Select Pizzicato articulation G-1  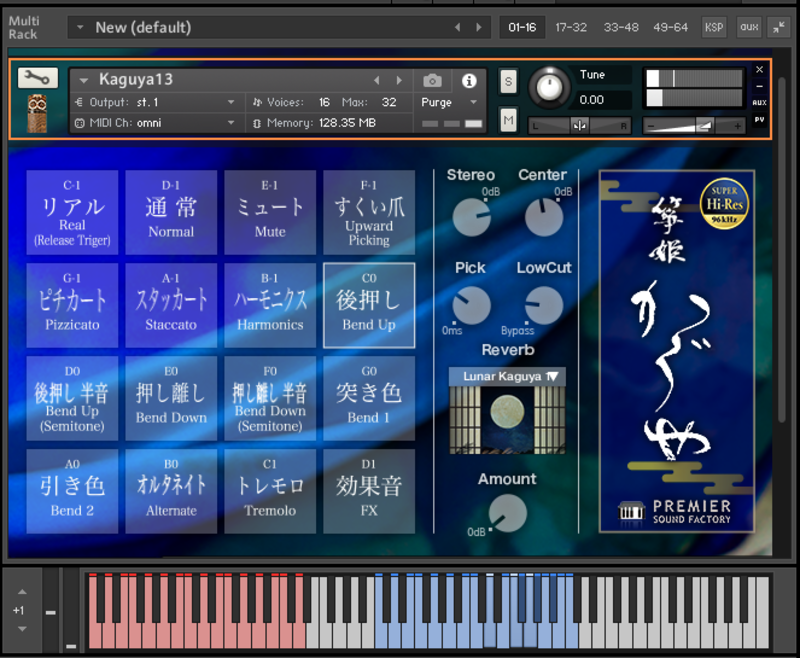[72, 306]
